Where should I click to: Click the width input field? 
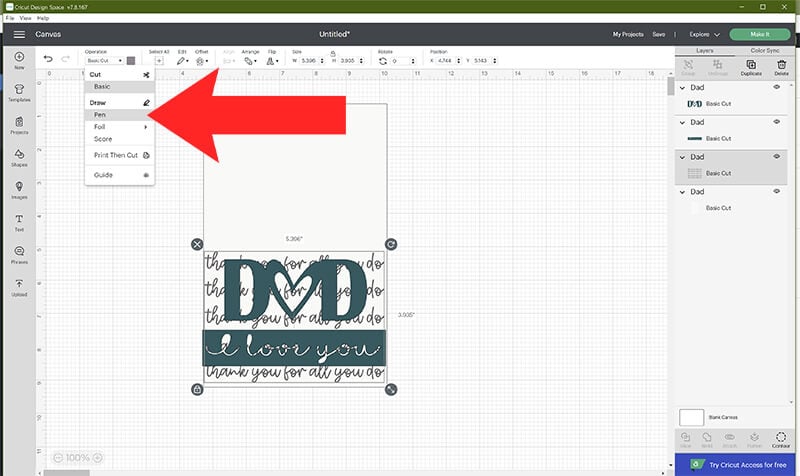point(309,61)
